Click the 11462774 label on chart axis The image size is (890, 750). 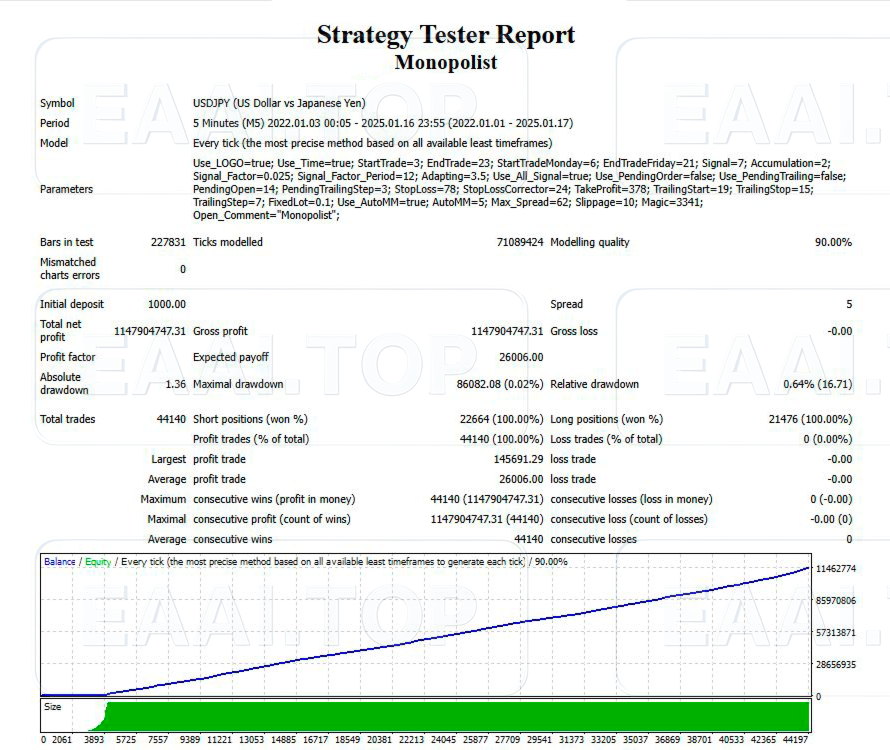point(836,568)
